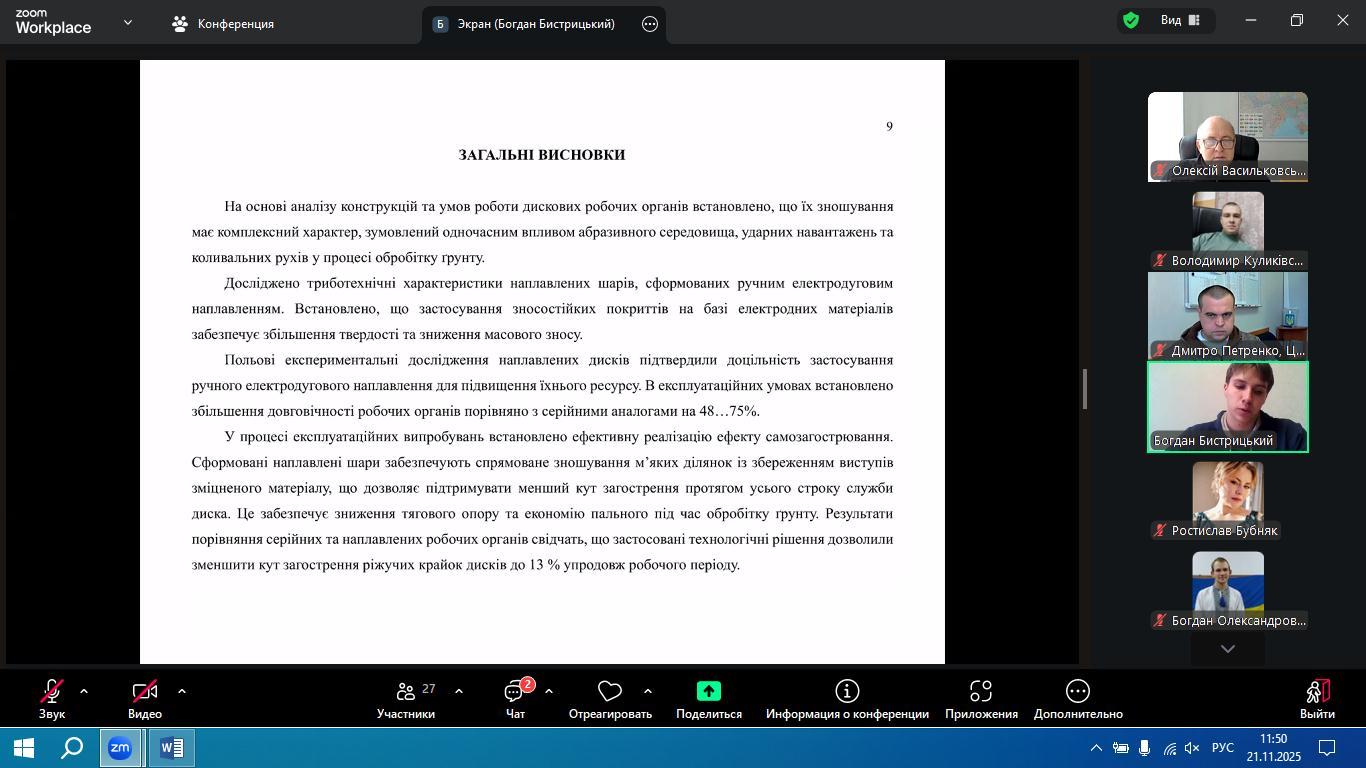Leave the meeting with Выйти button
1366x768 pixels.
[1317, 699]
